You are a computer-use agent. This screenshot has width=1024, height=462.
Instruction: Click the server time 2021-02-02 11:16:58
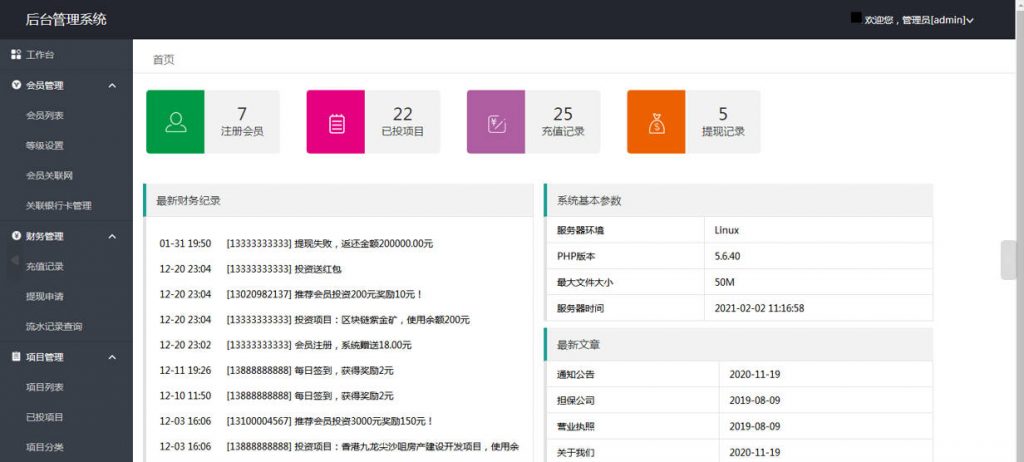[760, 308]
